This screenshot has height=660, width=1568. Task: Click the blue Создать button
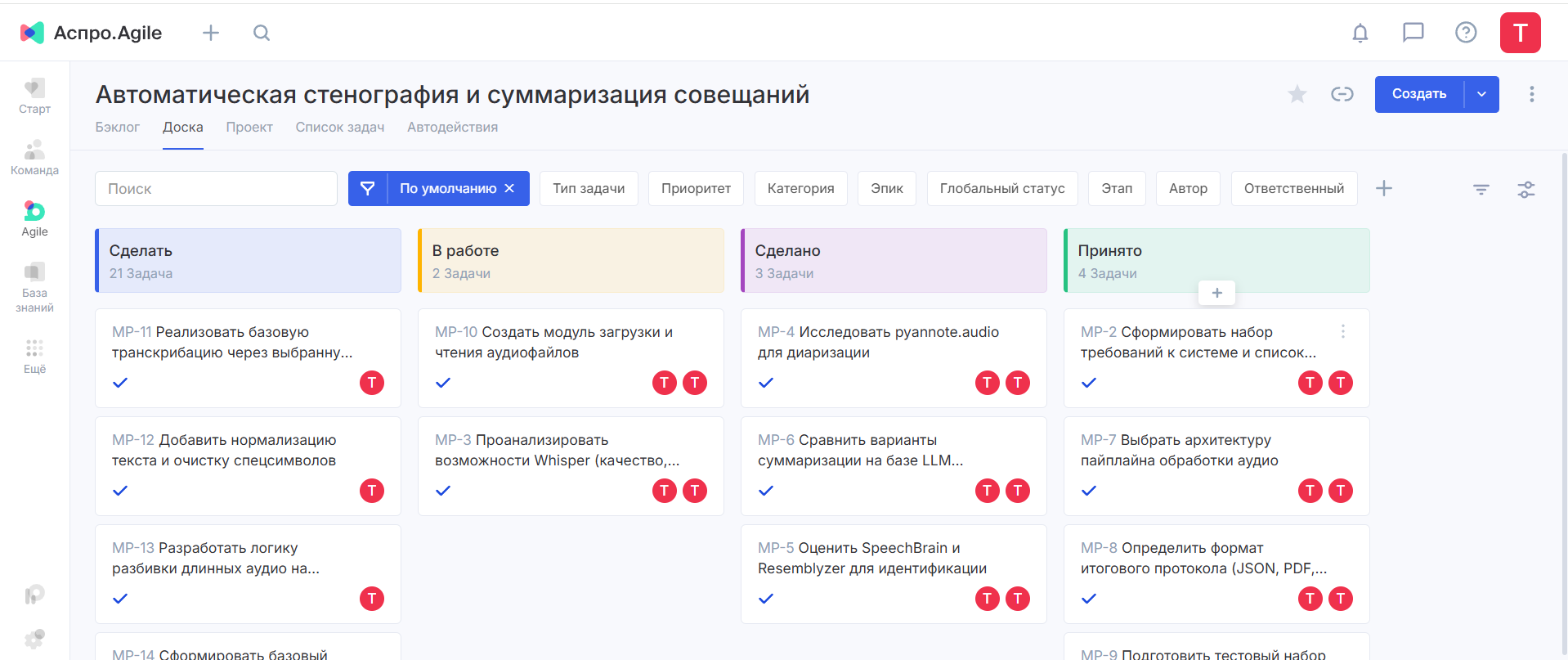[x=1418, y=94]
